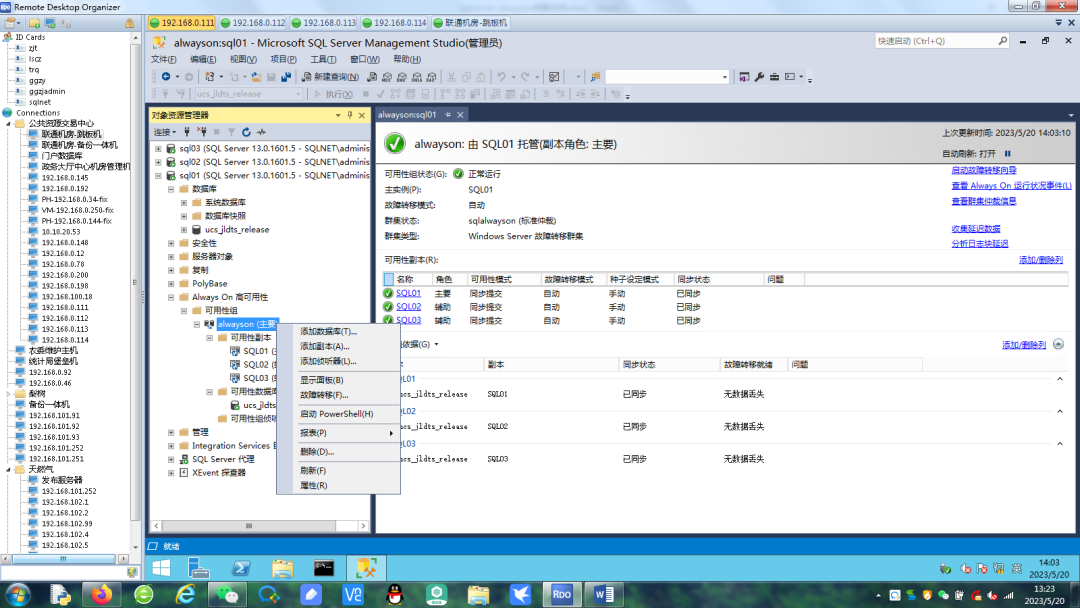This screenshot has width=1080, height=608.
Task: Click the header checkbox in replica table
Action: 388,279
